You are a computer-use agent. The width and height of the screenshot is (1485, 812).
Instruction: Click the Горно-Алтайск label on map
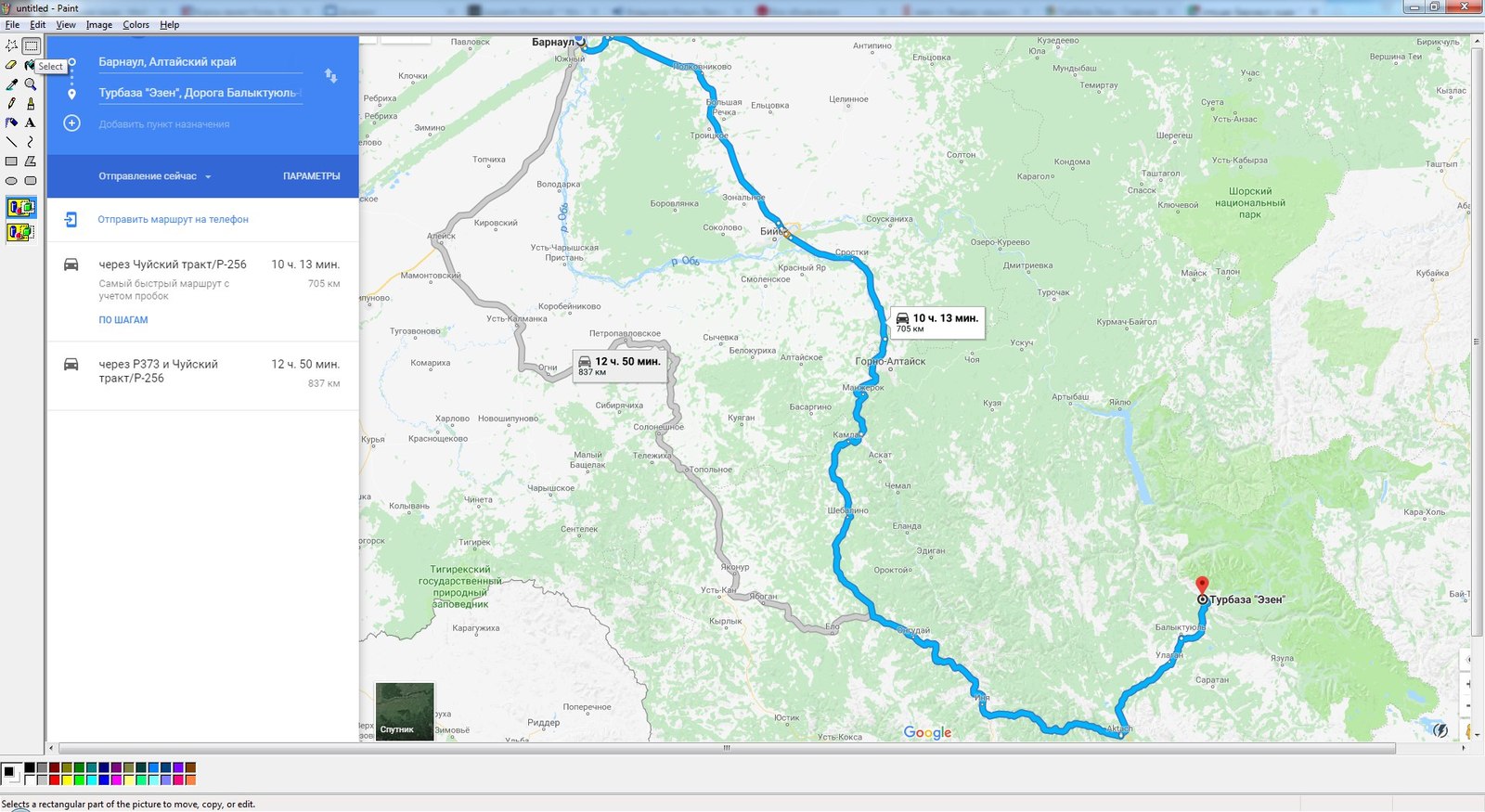click(x=890, y=362)
